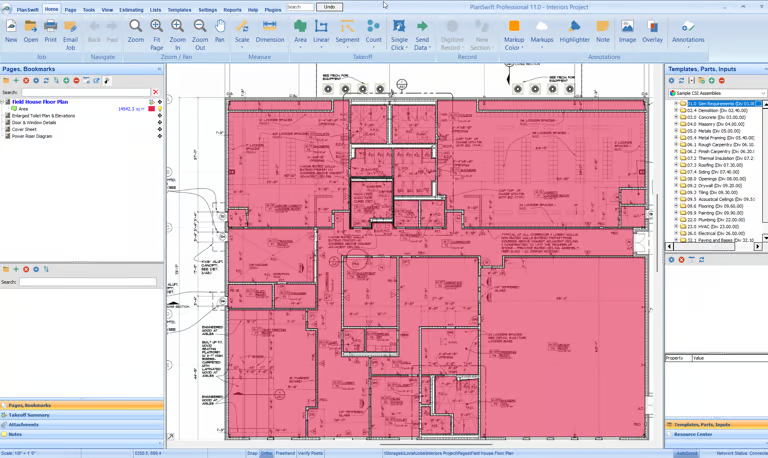768x458 pixels.
Task: Click Send Data
Action: (x=422, y=35)
